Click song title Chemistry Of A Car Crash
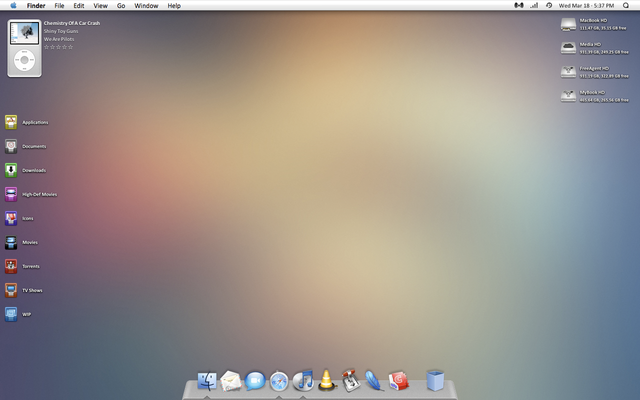This screenshot has width=640, height=400. click(72, 23)
